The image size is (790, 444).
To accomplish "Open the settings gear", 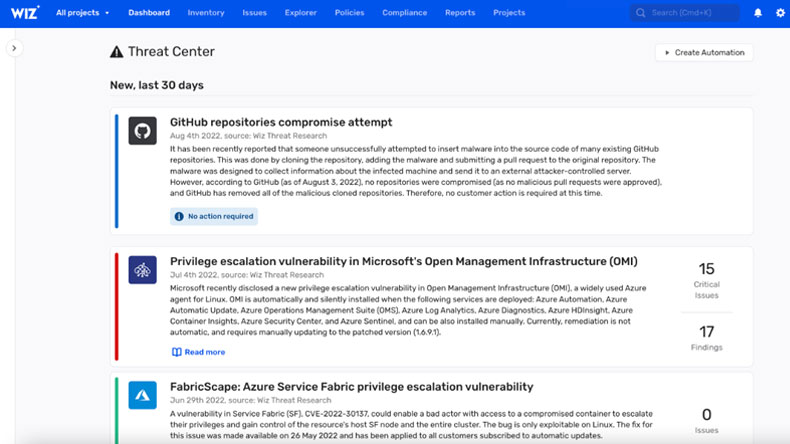I will click(x=781, y=13).
